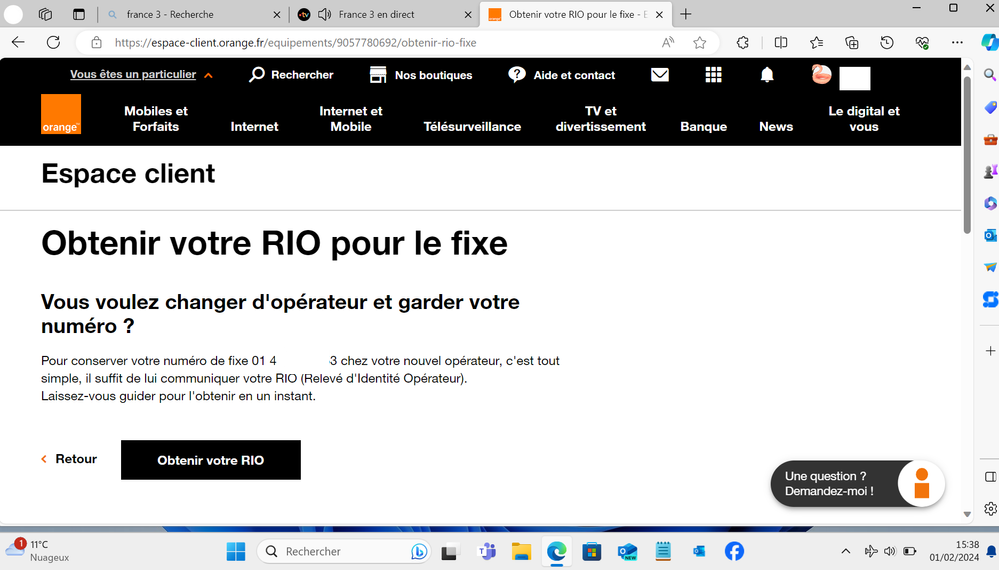Open a new browser tab
Image resolution: width=999 pixels, height=570 pixels.
[686, 14]
